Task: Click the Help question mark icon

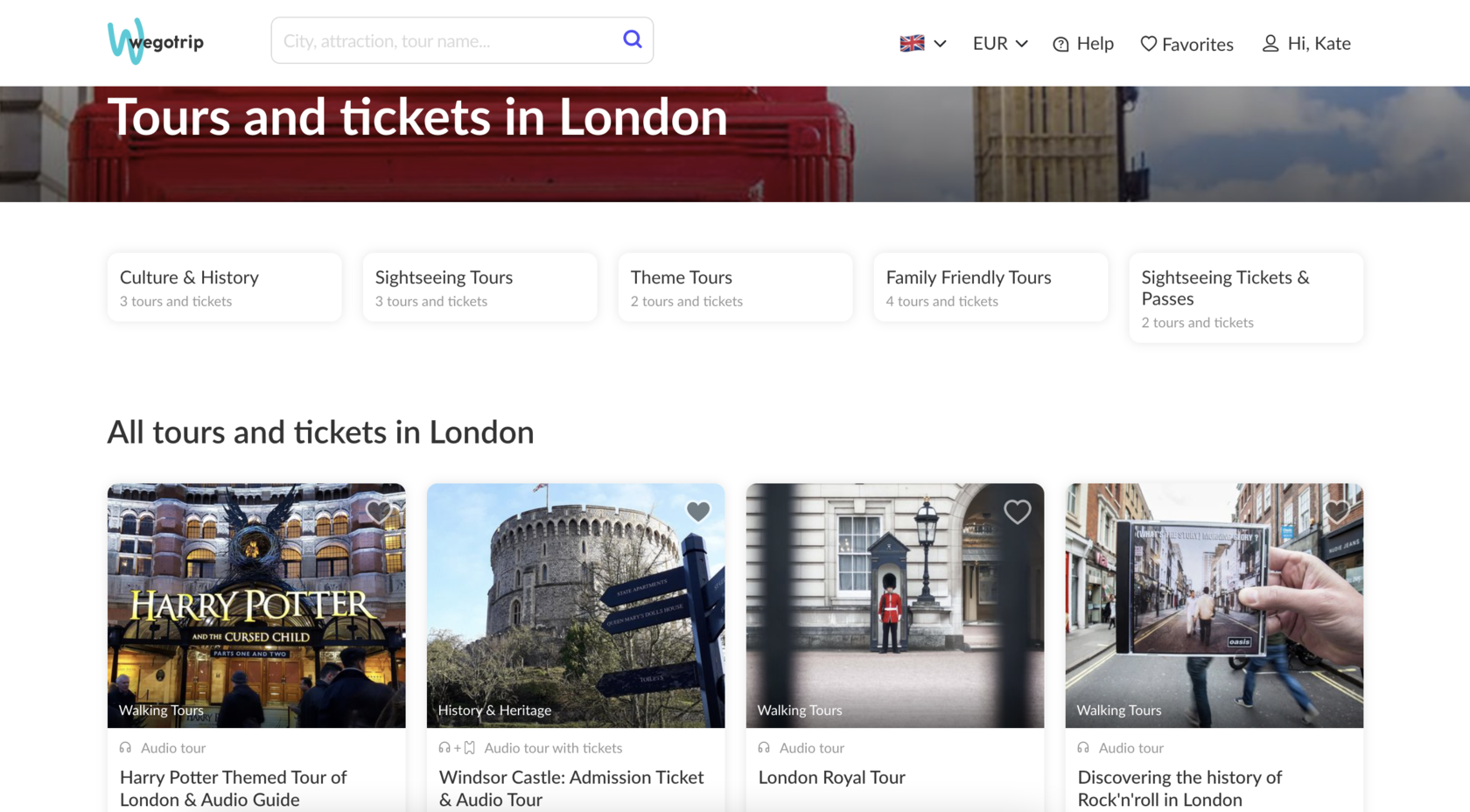Action: pos(1060,44)
